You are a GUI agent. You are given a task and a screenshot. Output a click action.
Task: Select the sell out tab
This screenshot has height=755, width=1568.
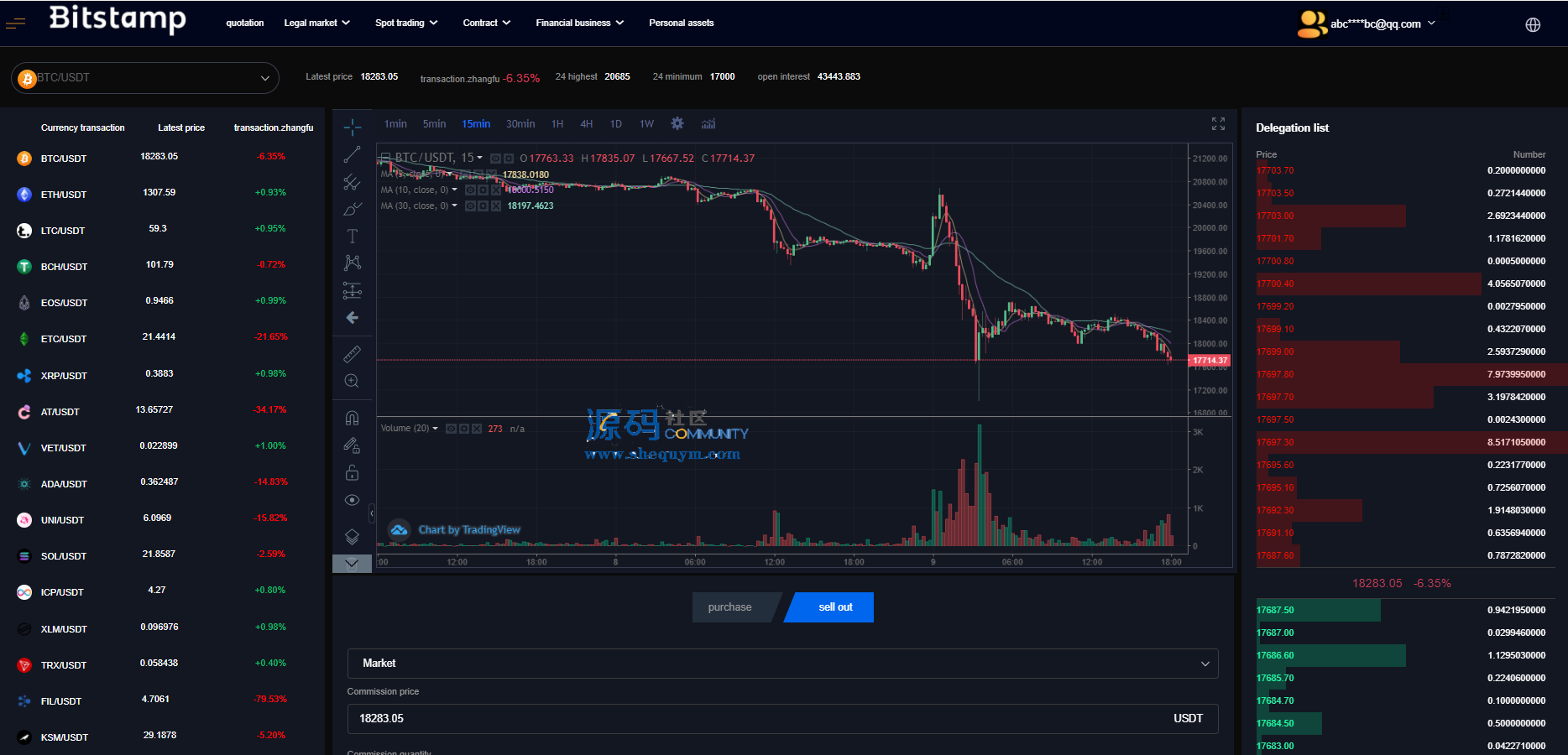point(831,607)
